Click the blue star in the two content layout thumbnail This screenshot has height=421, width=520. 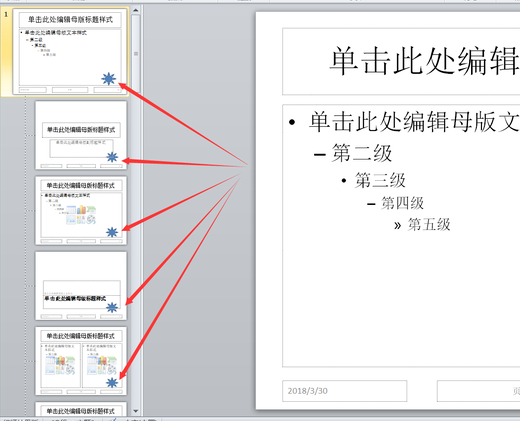click(112, 383)
